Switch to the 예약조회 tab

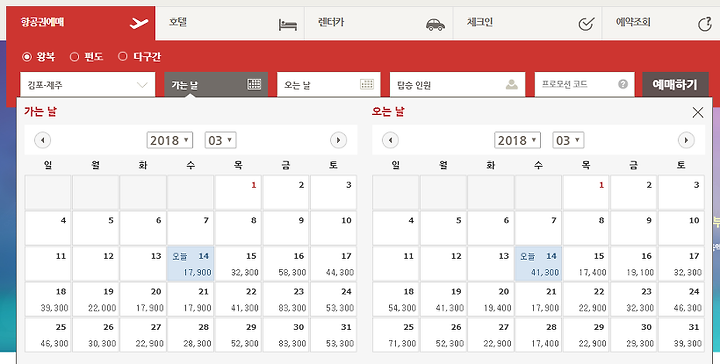(x=661, y=23)
